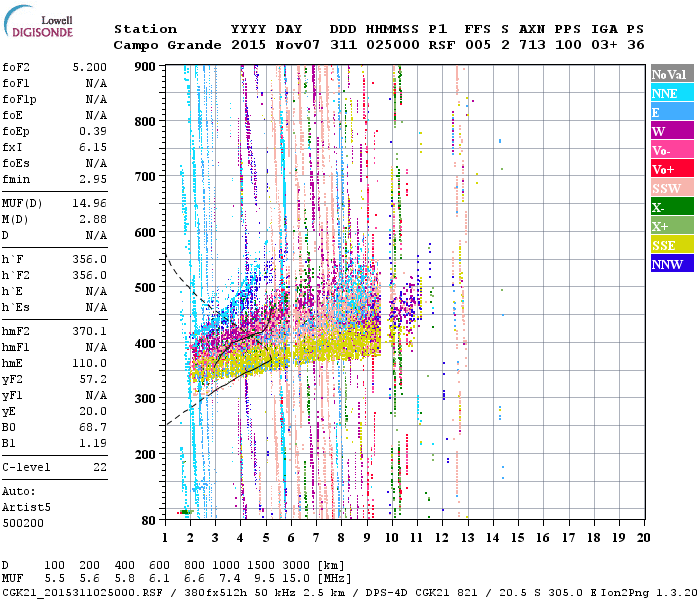This screenshot has height=600, width=700.
Task: Click the Campo Grande station name
Action: pos(167,45)
